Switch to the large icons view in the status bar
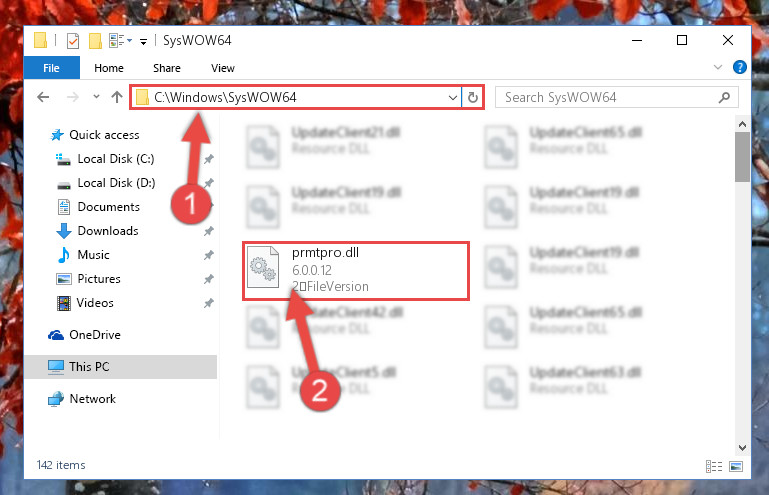 tap(736, 466)
